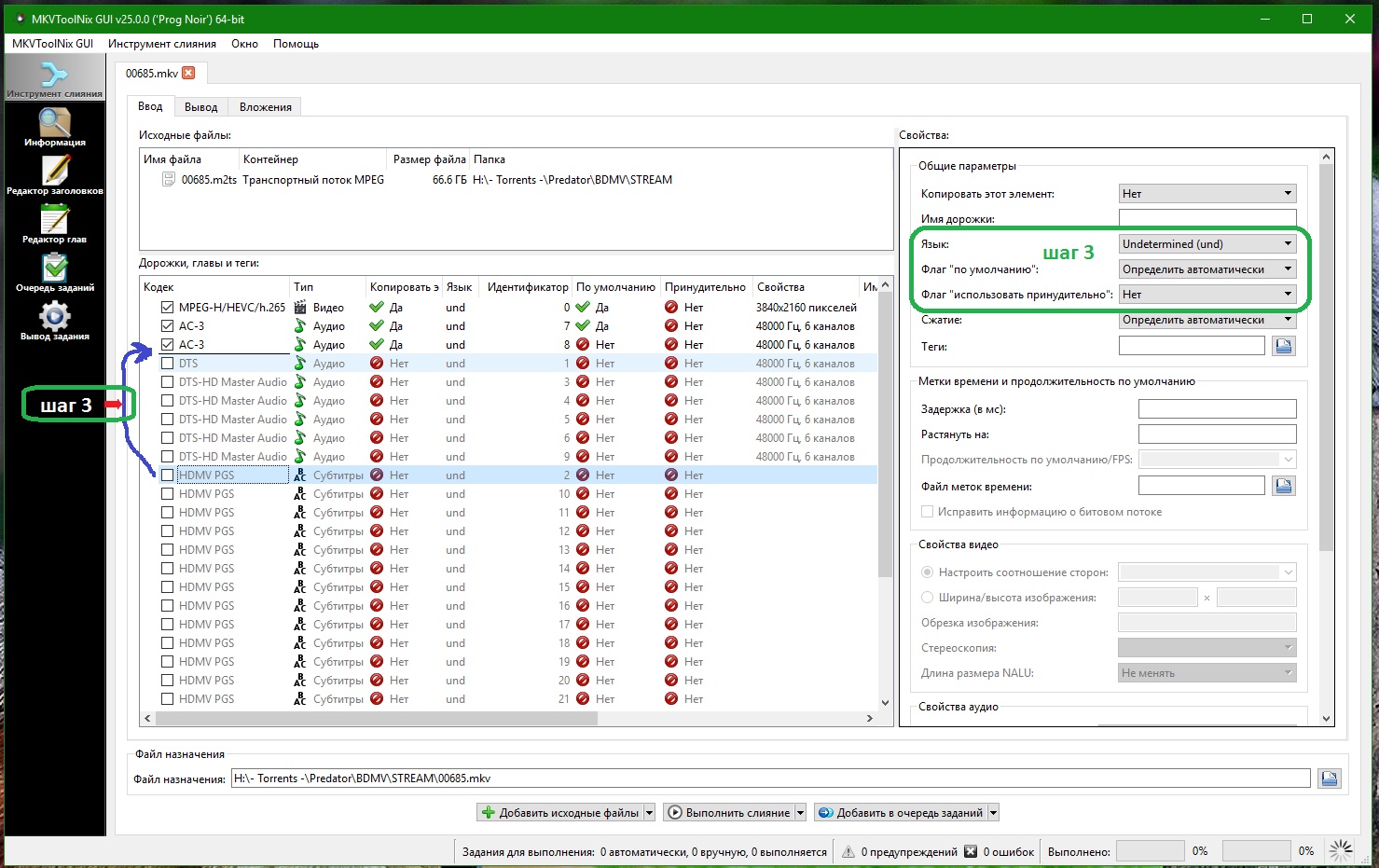Switch to the Output (Вывод) tab
This screenshot has width=1379, height=868.
pos(200,107)
